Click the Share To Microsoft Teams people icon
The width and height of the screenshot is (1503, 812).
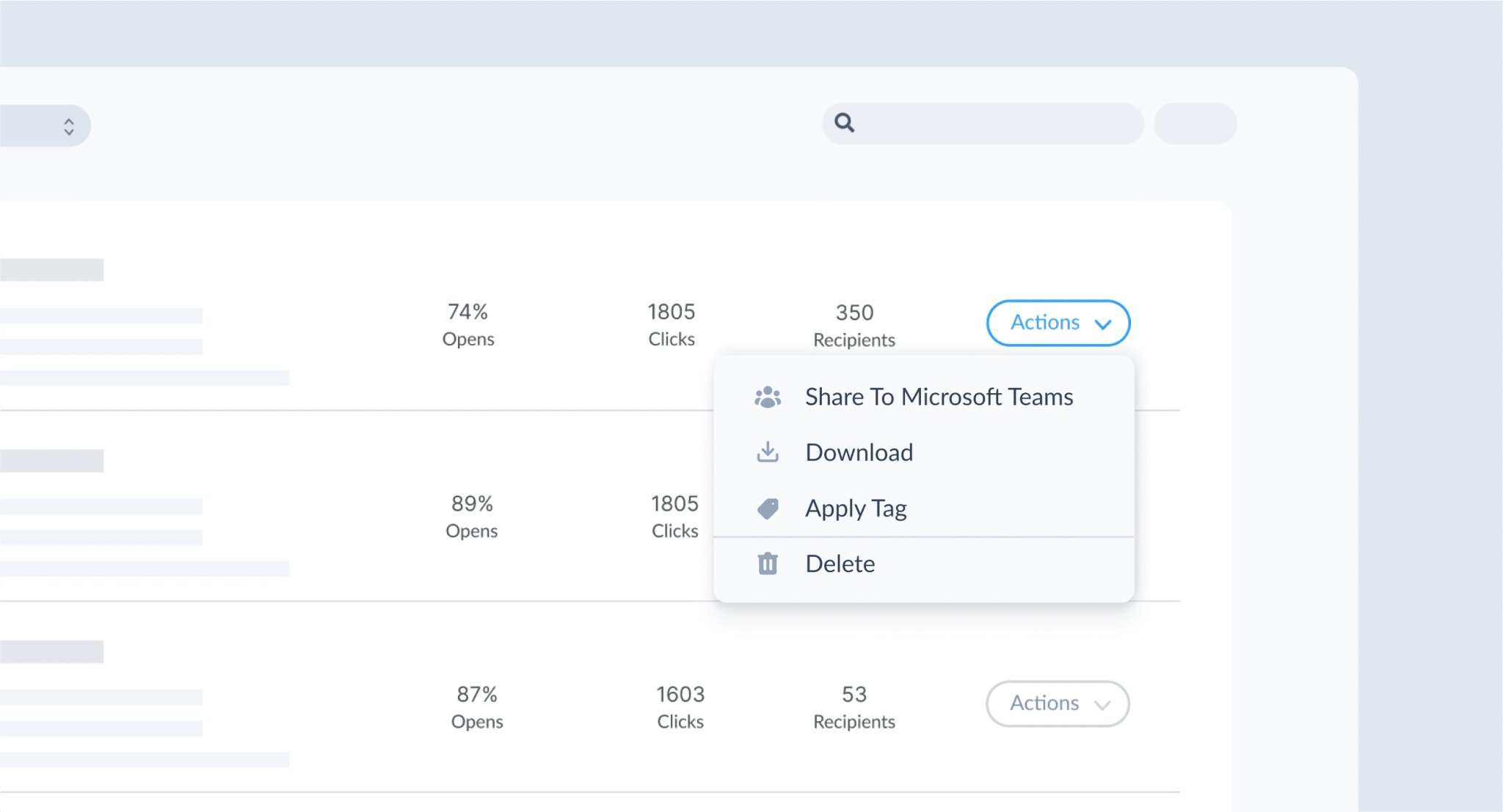pos(767,397)
